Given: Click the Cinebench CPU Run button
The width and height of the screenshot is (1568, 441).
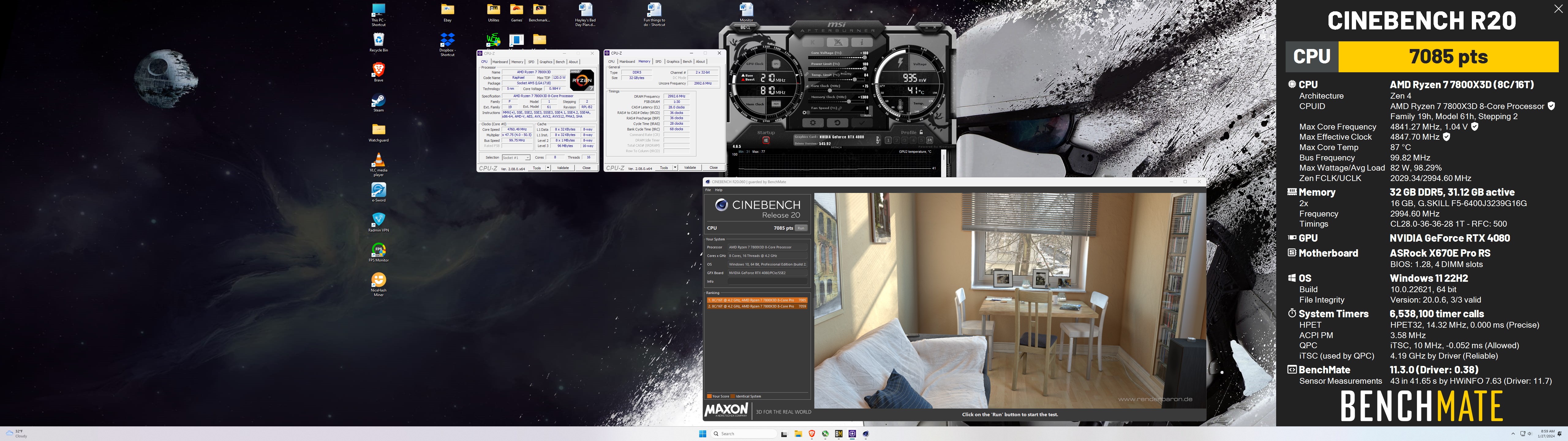Looking at the screenshot, I should [801, 228].
